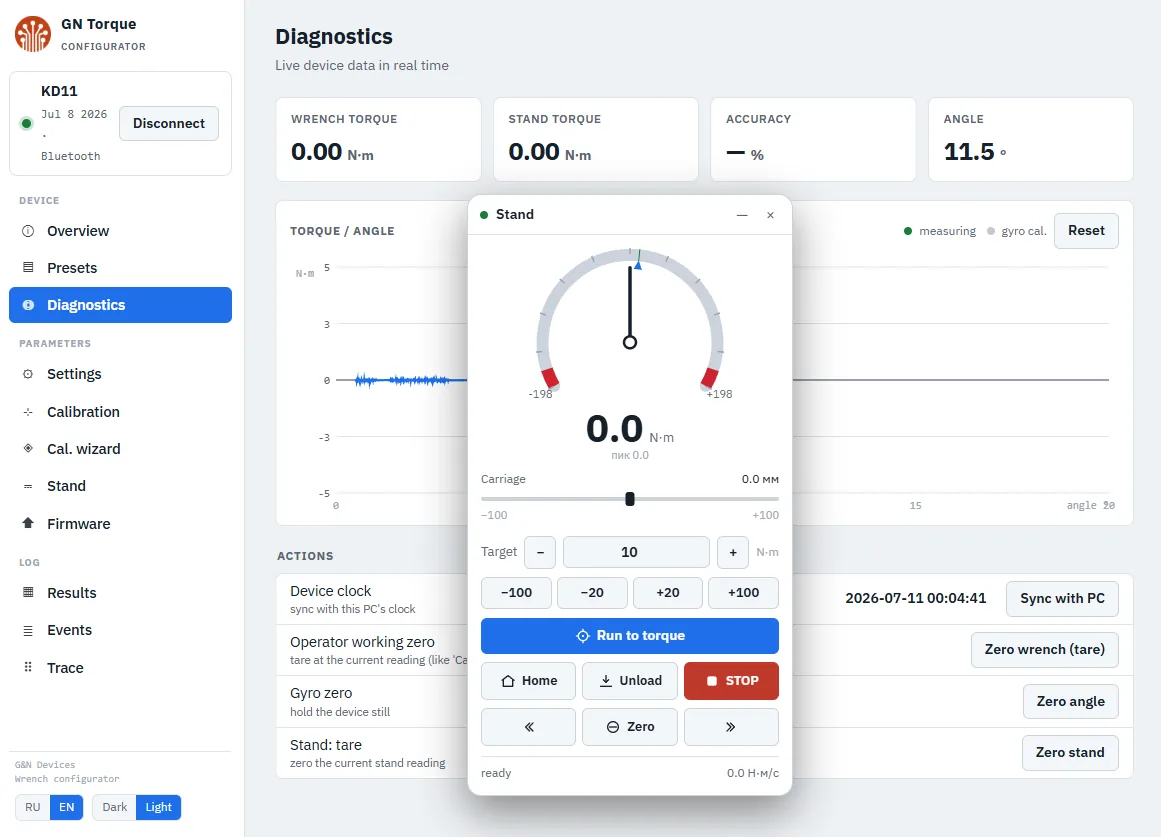Click the house icon on the Home button
Image resolution: width=1161 pixels, height=837 pixels.
coord(508,681)
